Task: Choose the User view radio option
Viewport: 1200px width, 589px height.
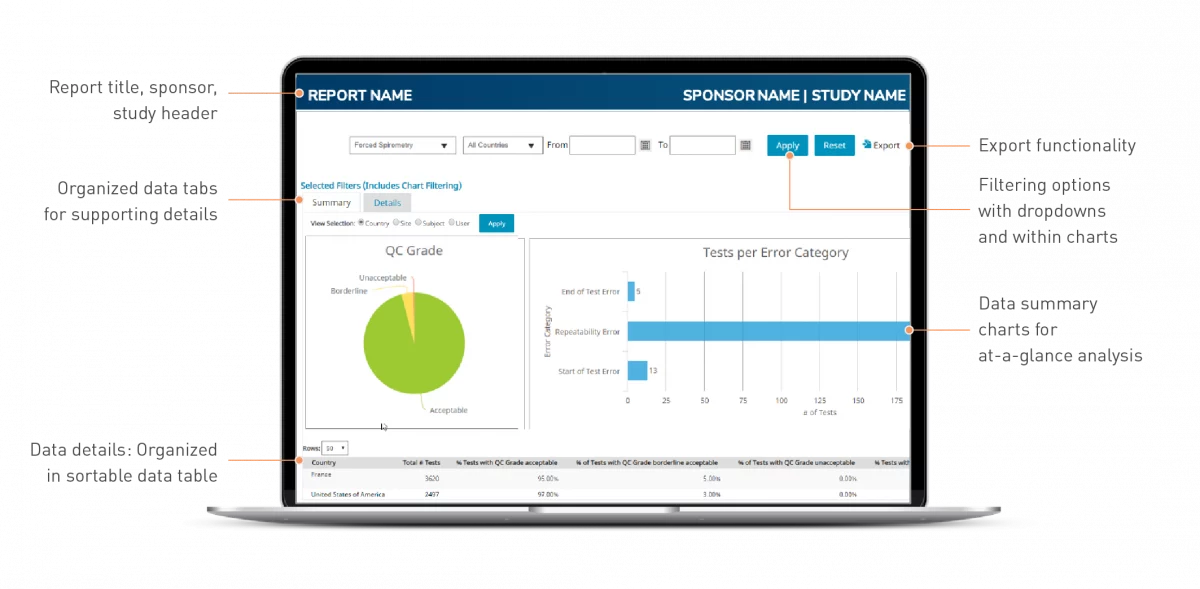Action: tap(453, 223)
